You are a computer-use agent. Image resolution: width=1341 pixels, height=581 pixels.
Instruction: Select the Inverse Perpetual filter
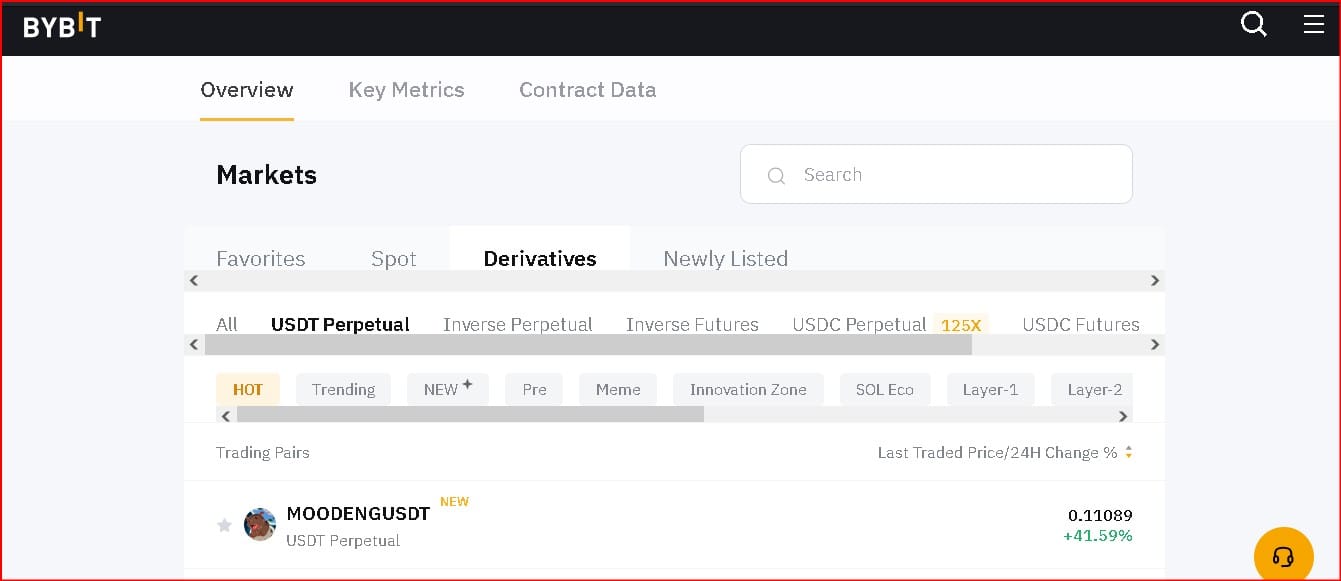point(517,324)
